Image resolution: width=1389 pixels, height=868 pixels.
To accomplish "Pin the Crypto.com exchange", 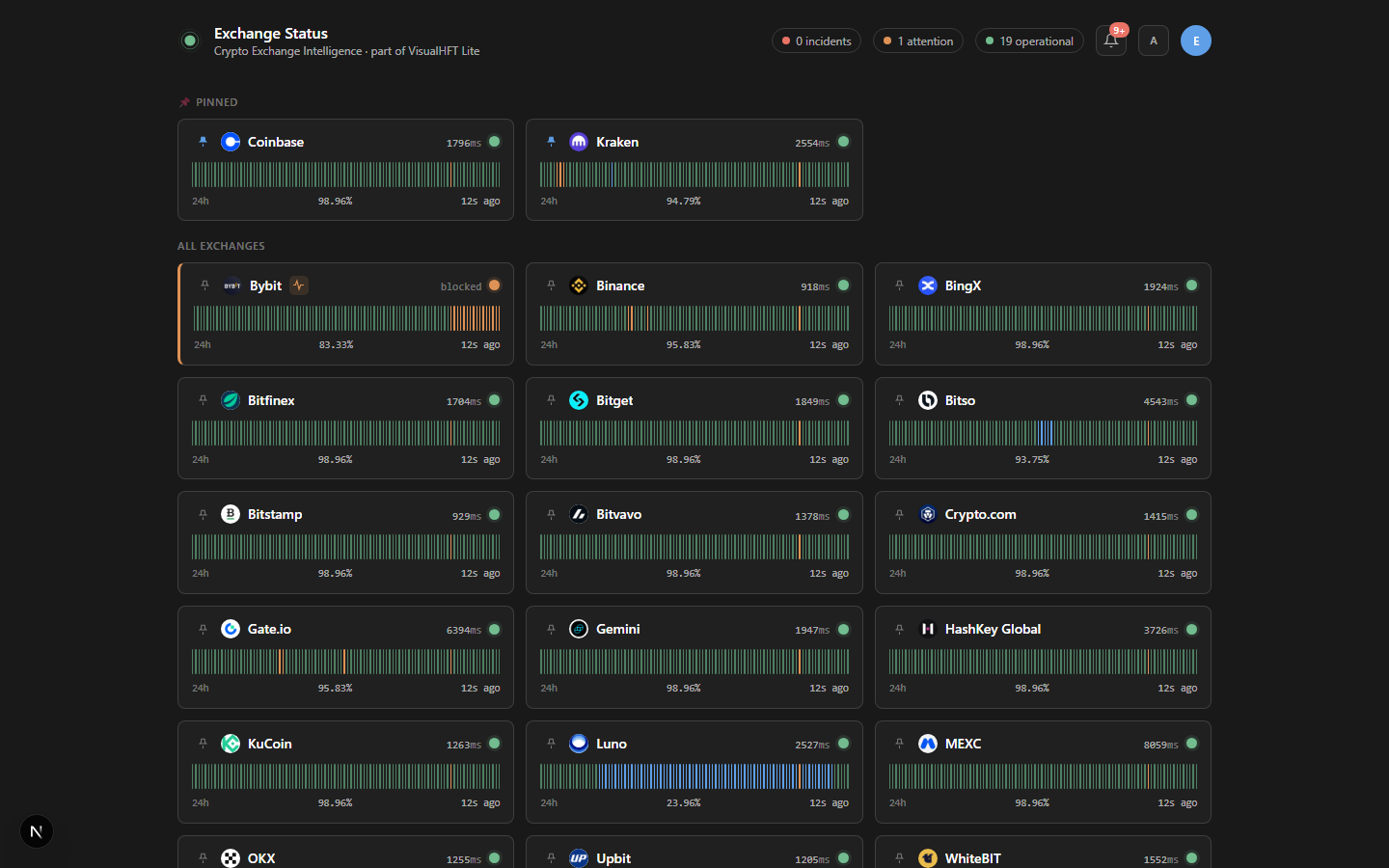I will tap(899, 515).
